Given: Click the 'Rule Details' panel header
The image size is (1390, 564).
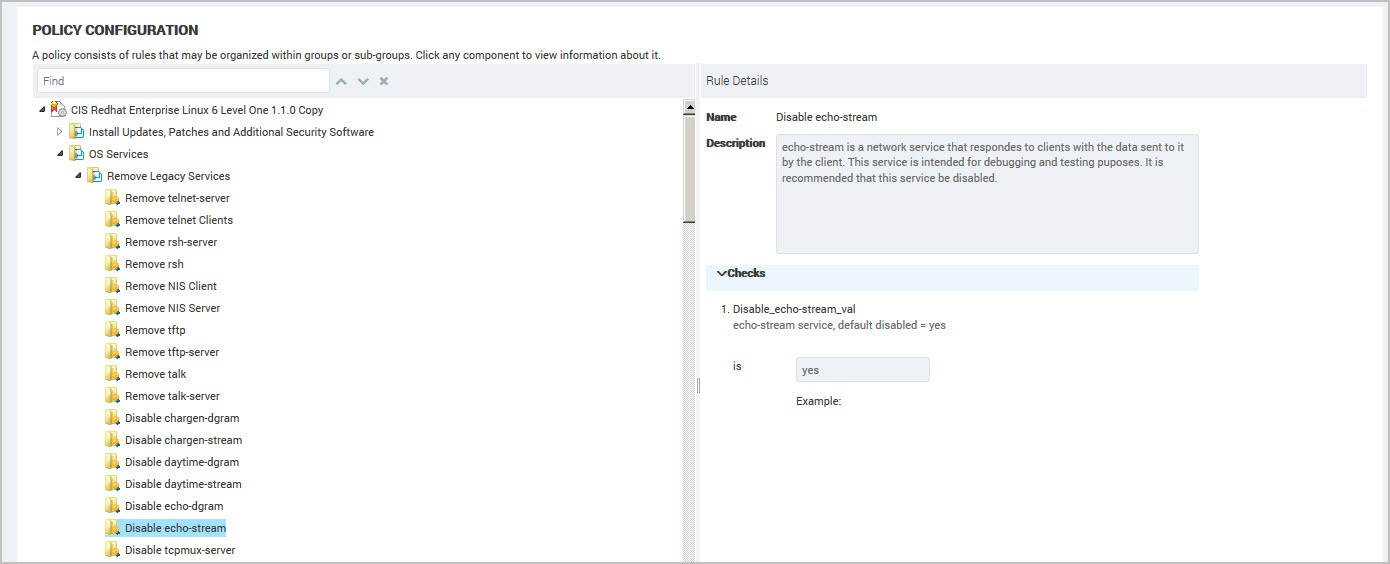Looking at the screenshot, I should (737, 81).
